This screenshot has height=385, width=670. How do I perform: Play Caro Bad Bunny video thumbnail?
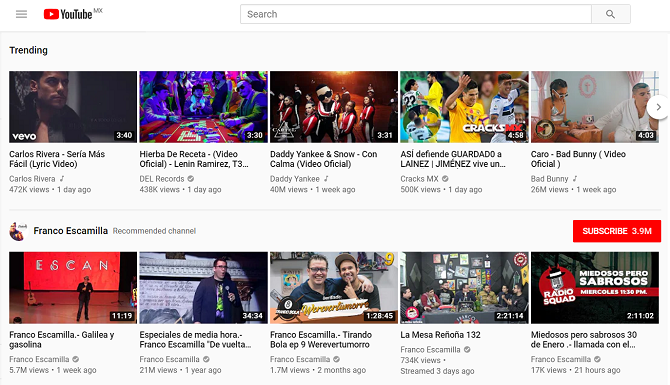(594, 107)
